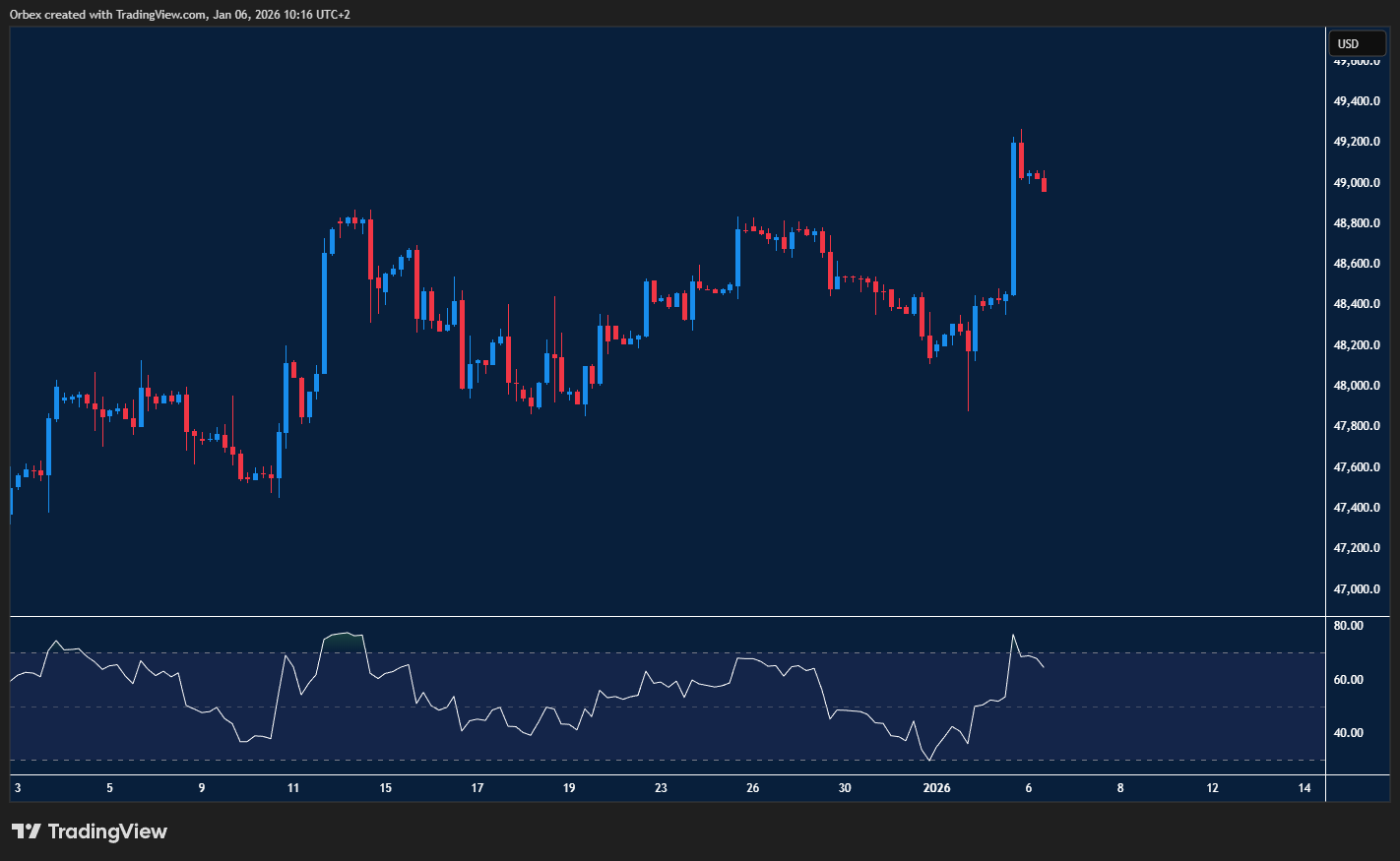Select the 48,800.0 gridline label
This screenshot has width=1400, height=861.
tap(1355, 222)
